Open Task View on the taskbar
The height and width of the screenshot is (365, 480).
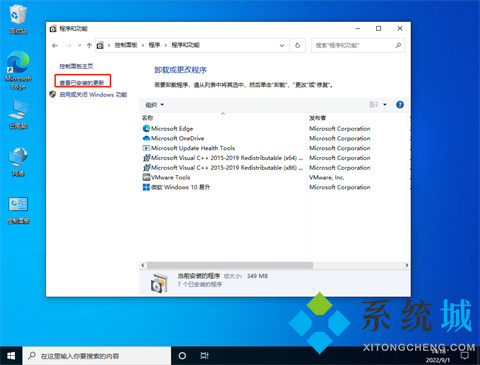204,356
